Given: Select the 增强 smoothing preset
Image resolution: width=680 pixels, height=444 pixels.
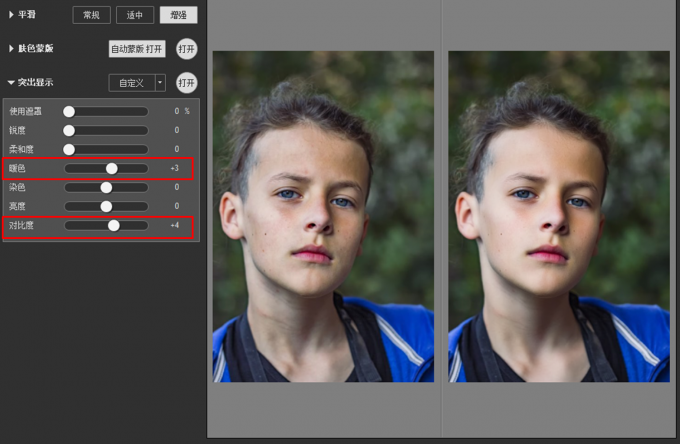Looking at the screenshot, I should (x=178, y=15).
